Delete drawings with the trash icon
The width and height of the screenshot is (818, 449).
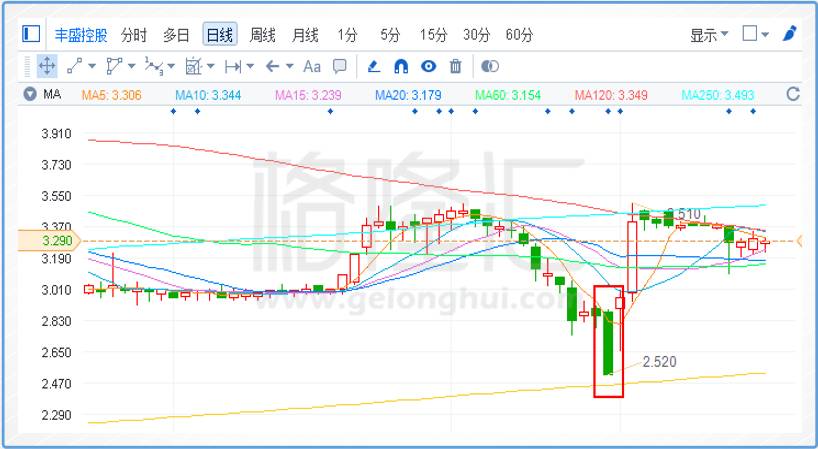(456, 66)
